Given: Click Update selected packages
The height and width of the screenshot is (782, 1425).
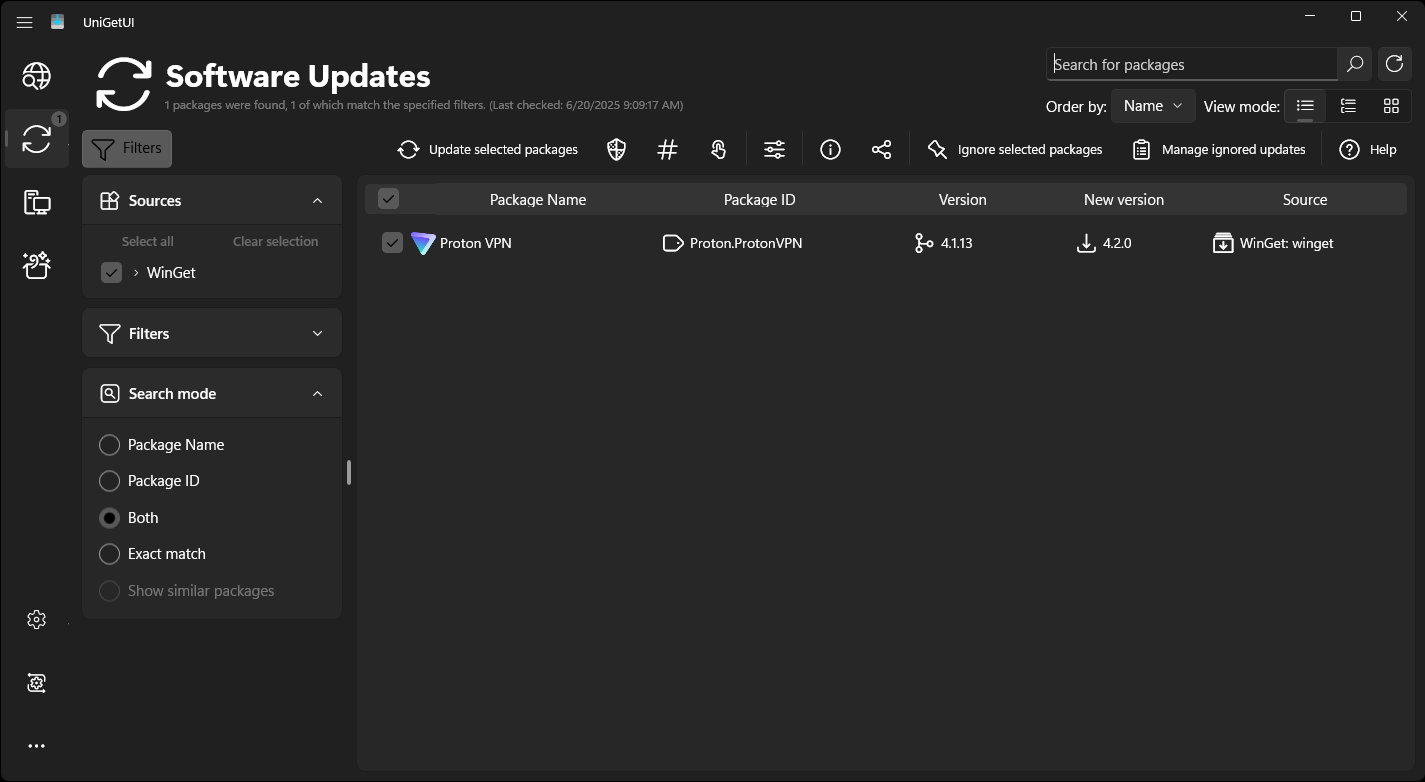Looking at the screenshot, I should [488, 149].
